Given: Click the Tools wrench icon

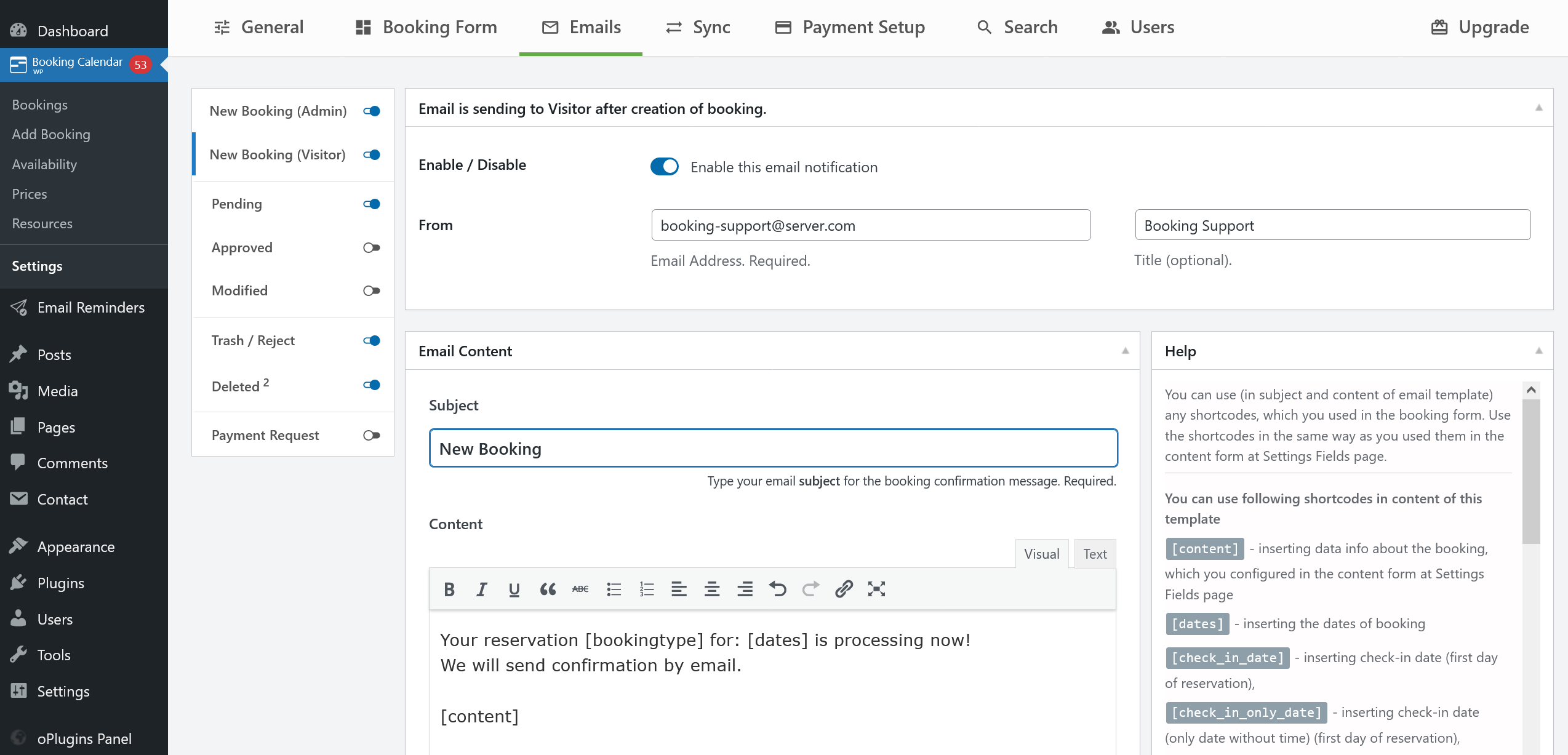Looking at the screenshot, I should click(18, 654).
